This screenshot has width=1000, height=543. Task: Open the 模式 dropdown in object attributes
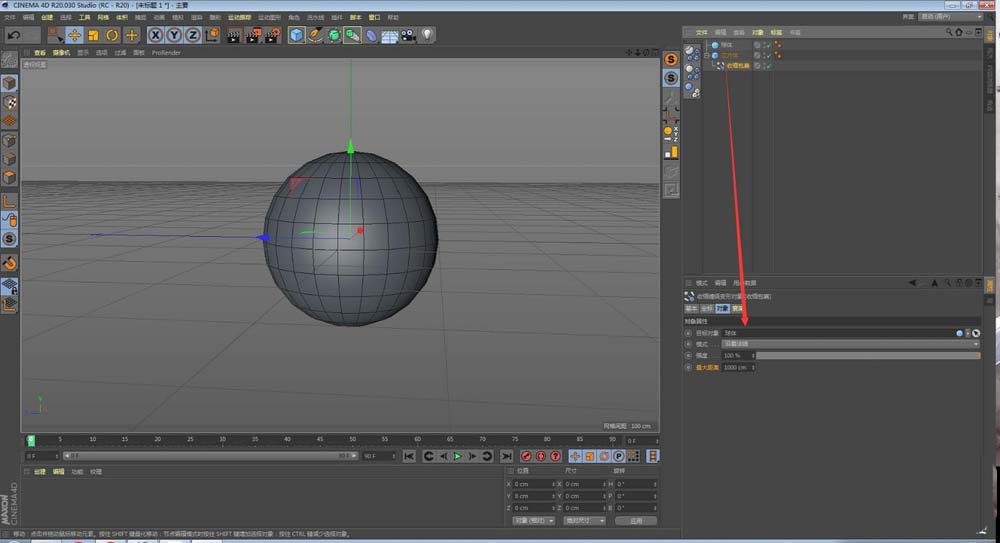[x=850, y=343]
